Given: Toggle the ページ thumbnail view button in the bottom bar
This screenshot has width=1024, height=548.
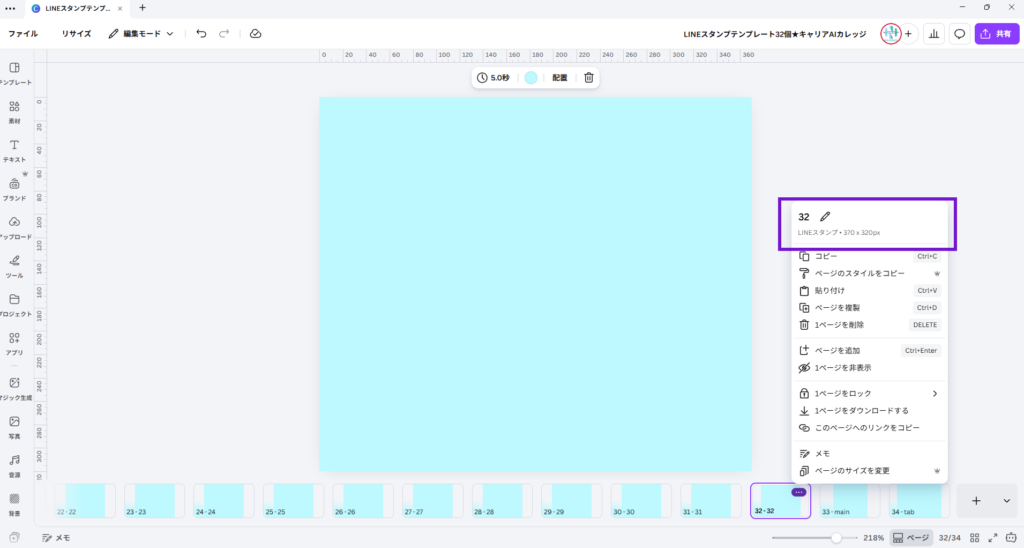Looking at the screenshot, I should coord(911,537).
